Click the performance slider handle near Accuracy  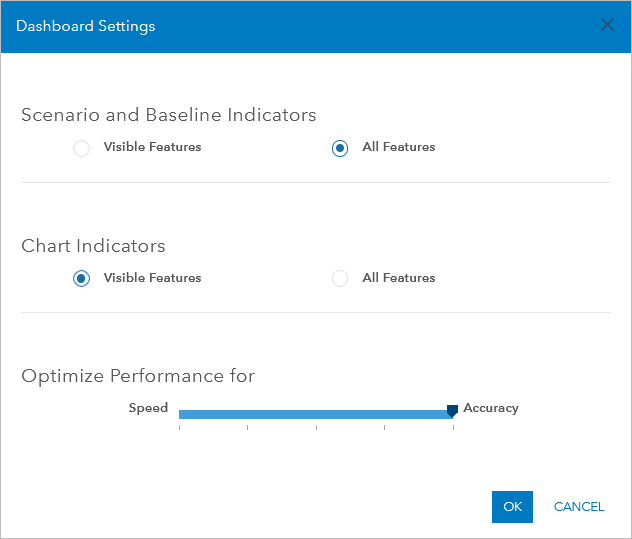[452, 411]
